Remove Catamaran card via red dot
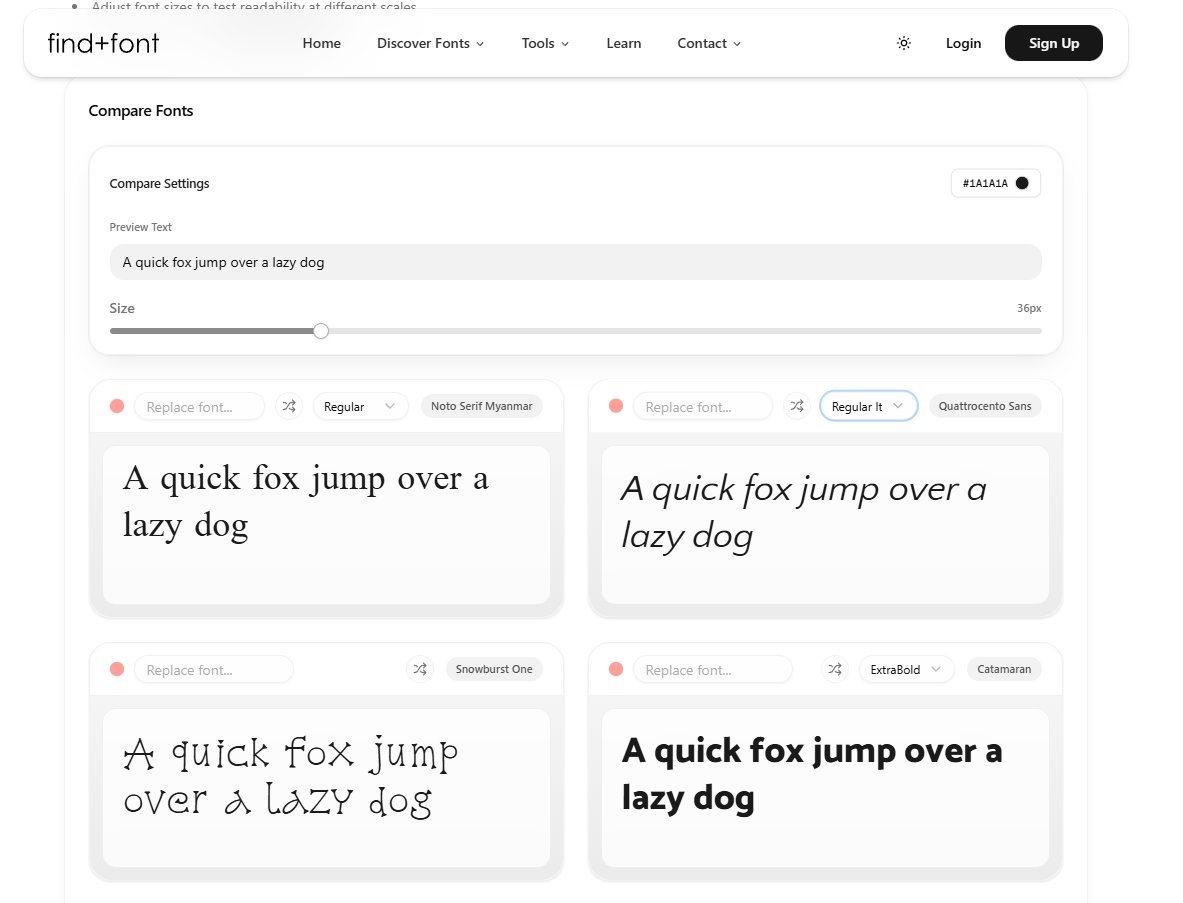Viewport: 1183px width, 903px height. pos(616,669)
